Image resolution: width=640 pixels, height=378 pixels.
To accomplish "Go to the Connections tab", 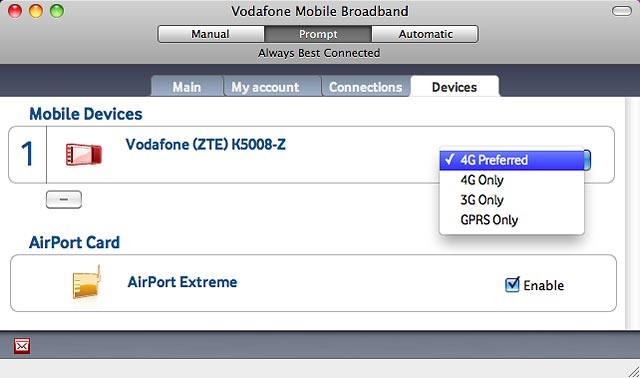I will pos(366,87).
